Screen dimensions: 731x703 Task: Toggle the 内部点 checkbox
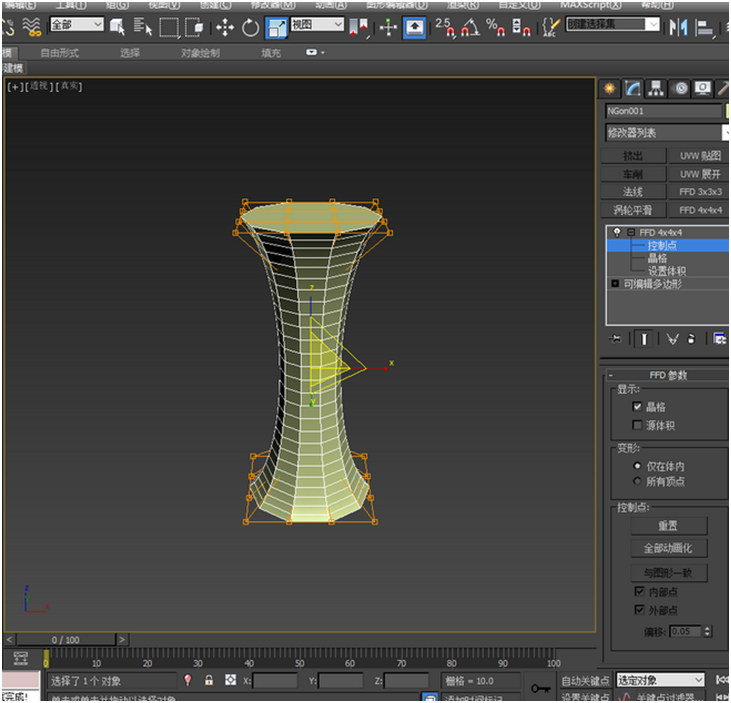click(640, 592)
